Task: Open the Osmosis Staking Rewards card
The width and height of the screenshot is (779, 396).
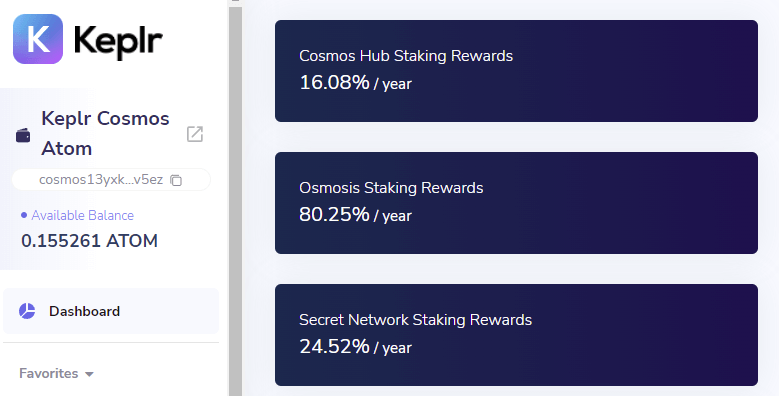Action: pos(516,203)
